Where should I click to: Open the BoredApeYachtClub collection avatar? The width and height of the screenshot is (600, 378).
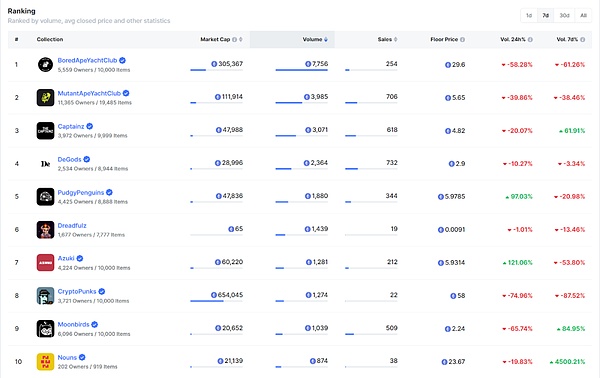click(45, 64)
